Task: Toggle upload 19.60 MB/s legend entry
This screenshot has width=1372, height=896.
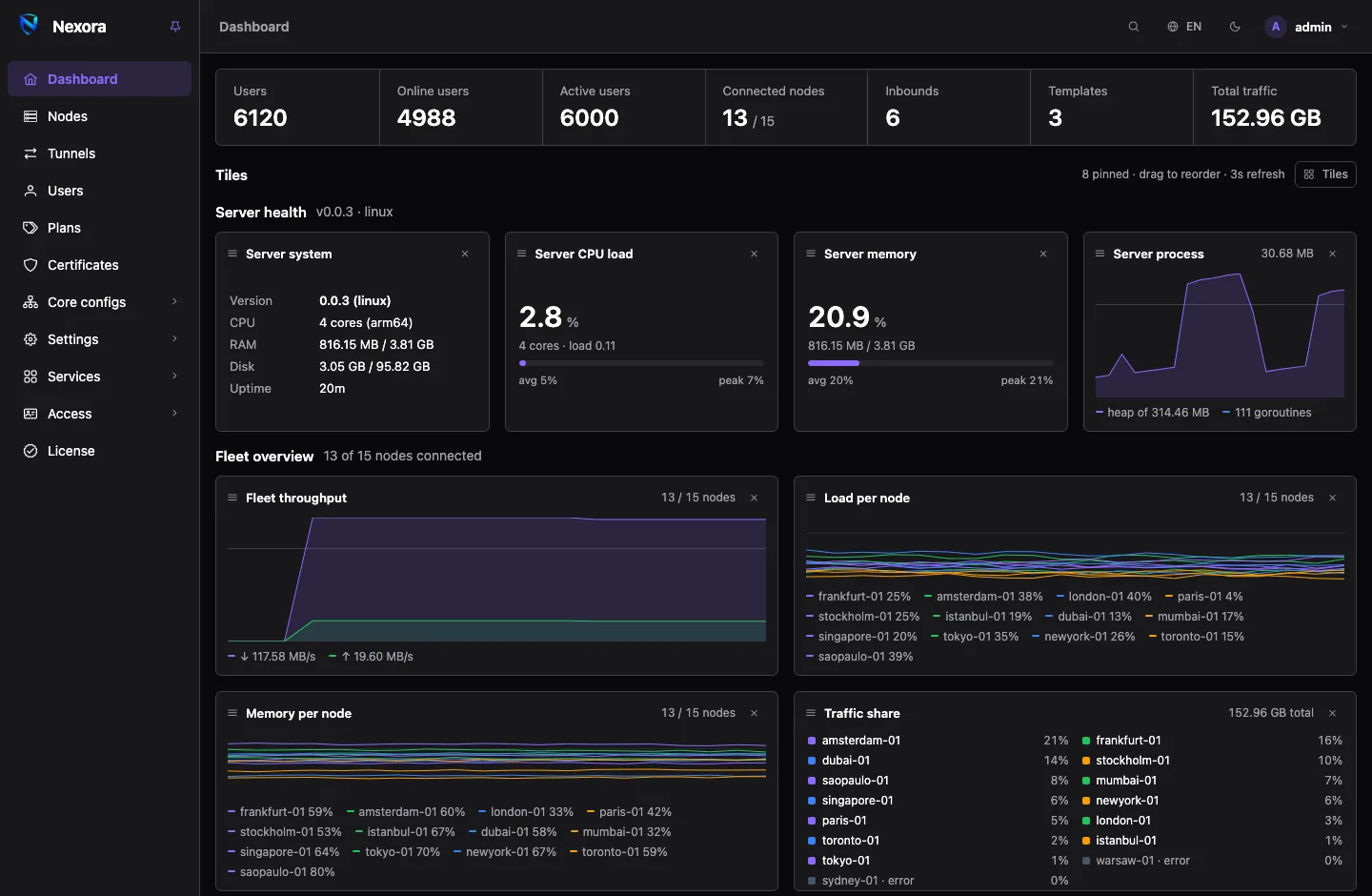Action: pyautogui.click(x=371, y=657)
